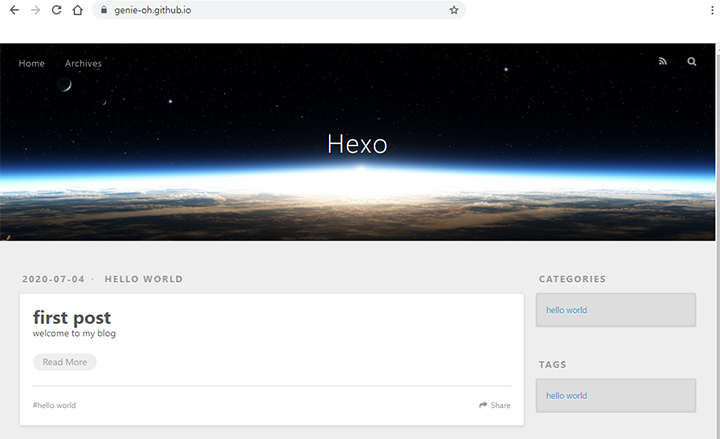
Task: Click the Share arrow on first post
Action: pos(495,405)
